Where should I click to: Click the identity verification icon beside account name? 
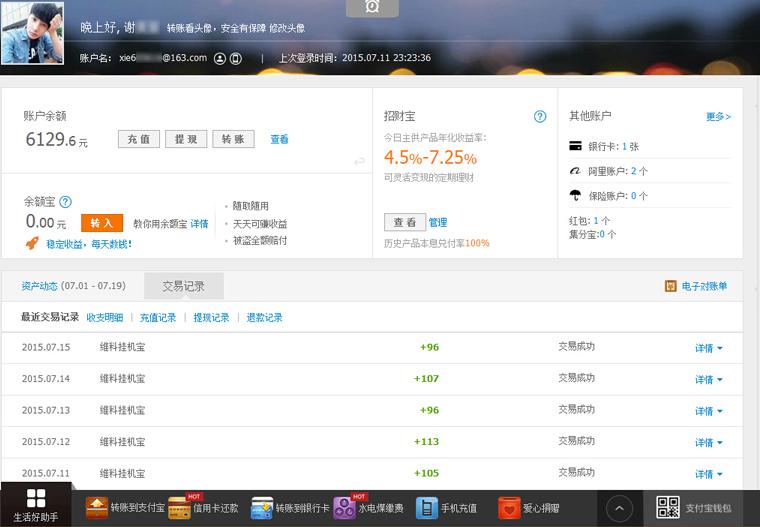[220, 59]
